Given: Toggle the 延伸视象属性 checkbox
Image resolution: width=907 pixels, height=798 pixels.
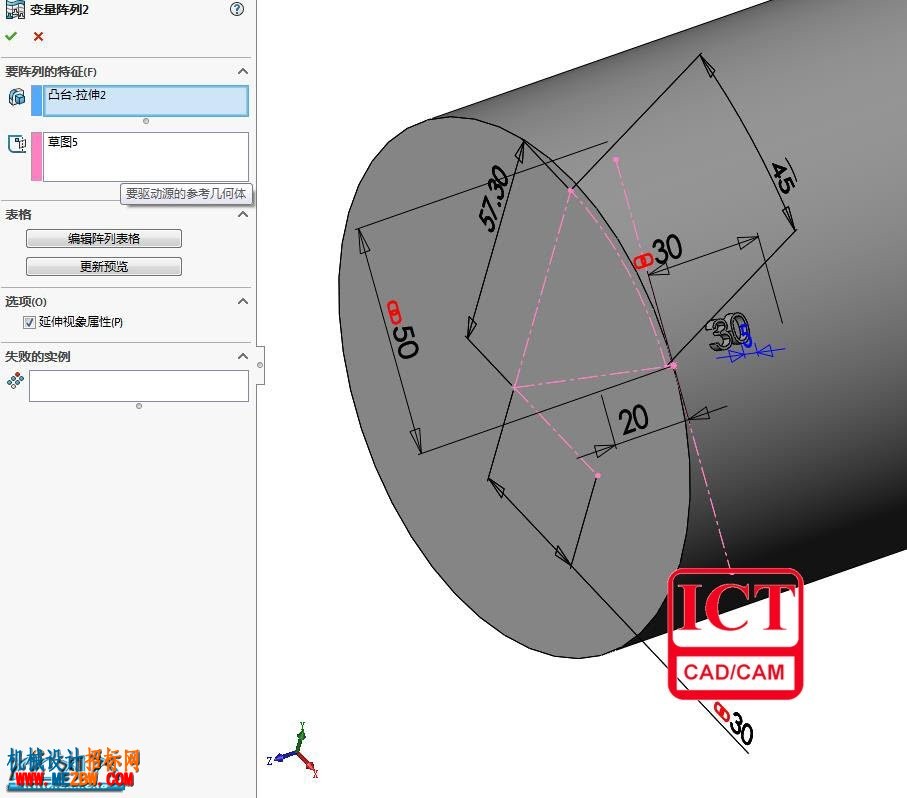Looking at the screenshot, I should (x=29, y=322).
